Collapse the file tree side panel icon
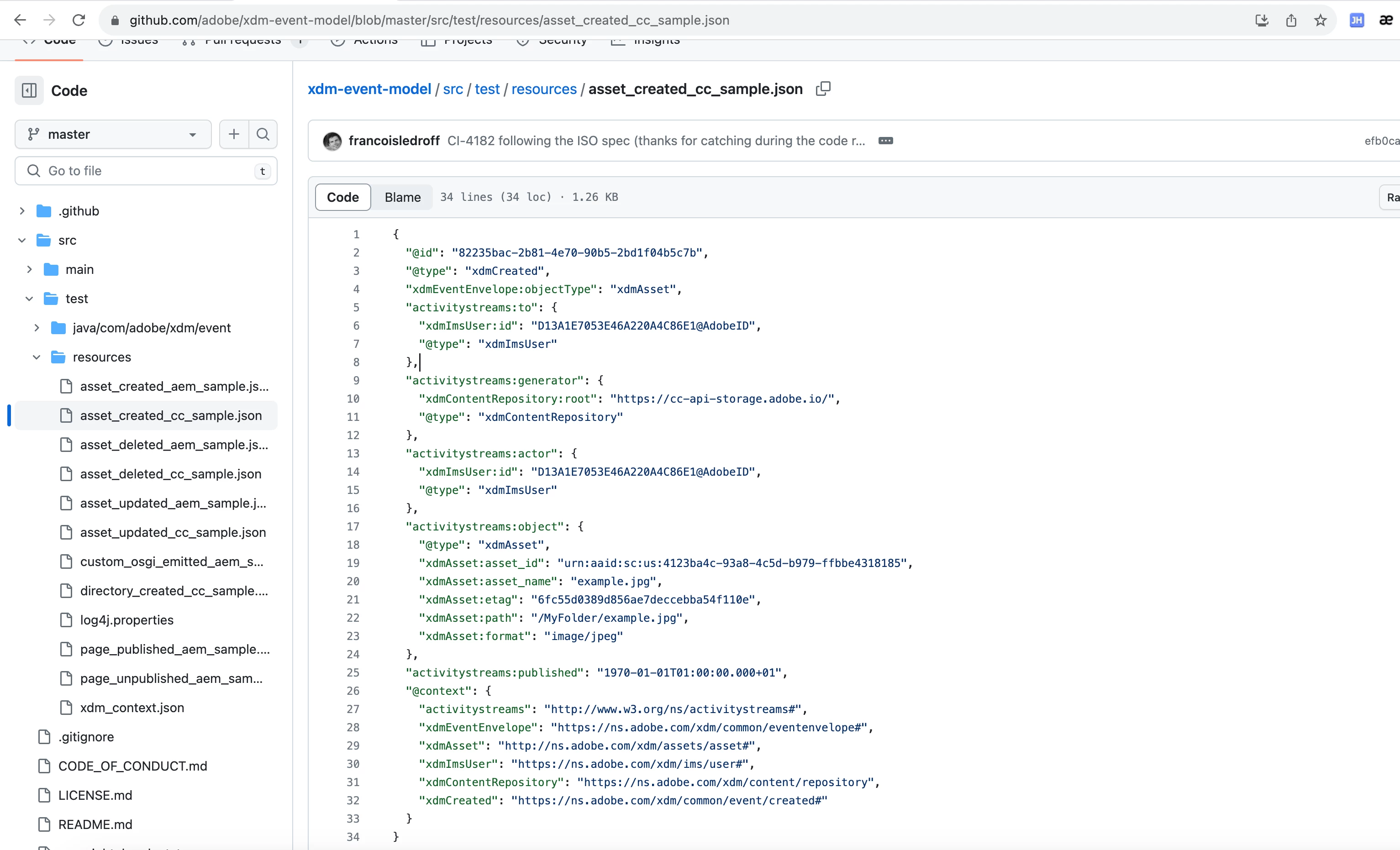This screenshot has height=850, width=1400. pos(29,90)
